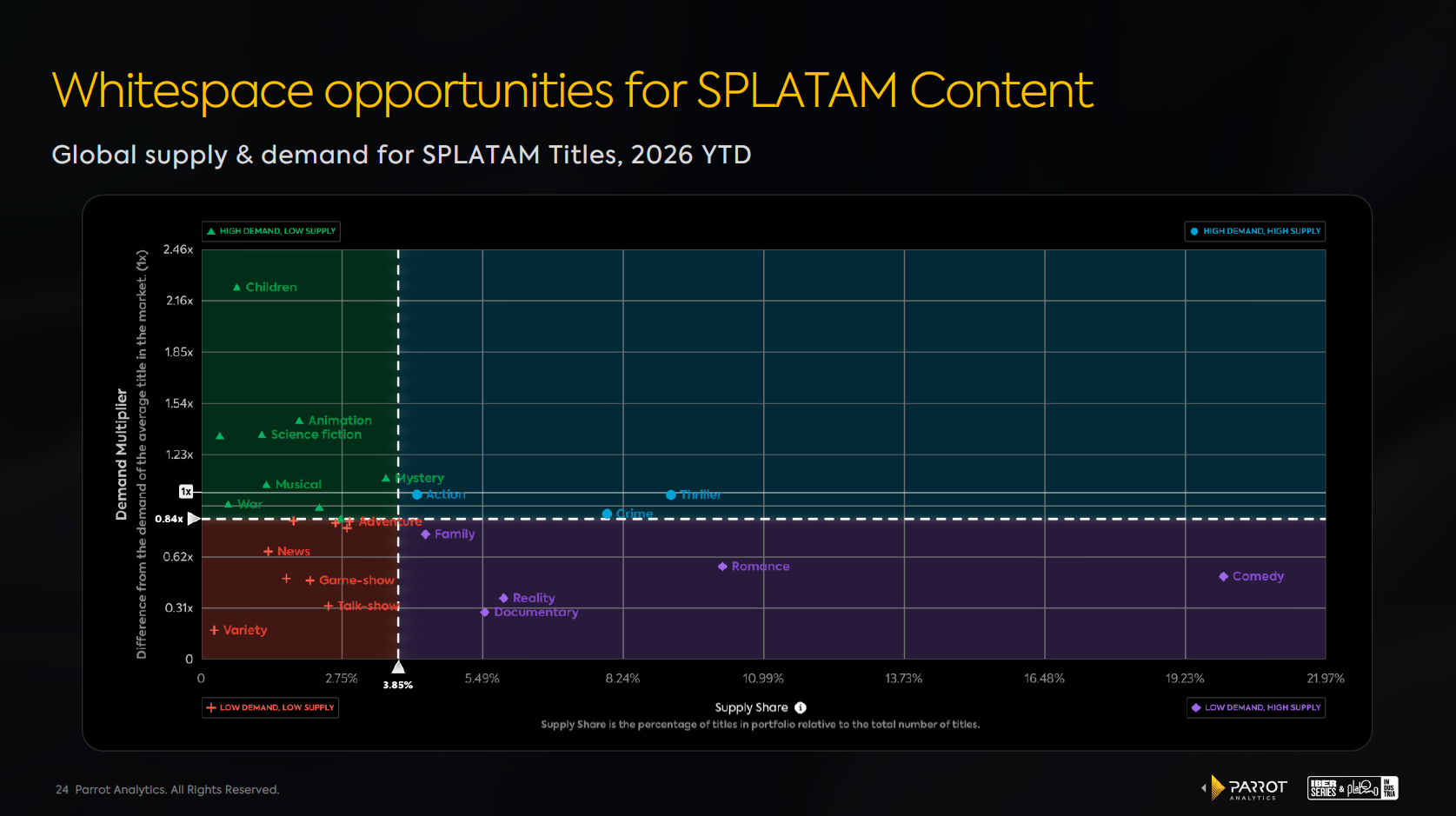The height and width of the screenshot is (816, 1456).
Task: Click the 1x demand baseline label
Action: pyautogui.click(x=186, y=492)
